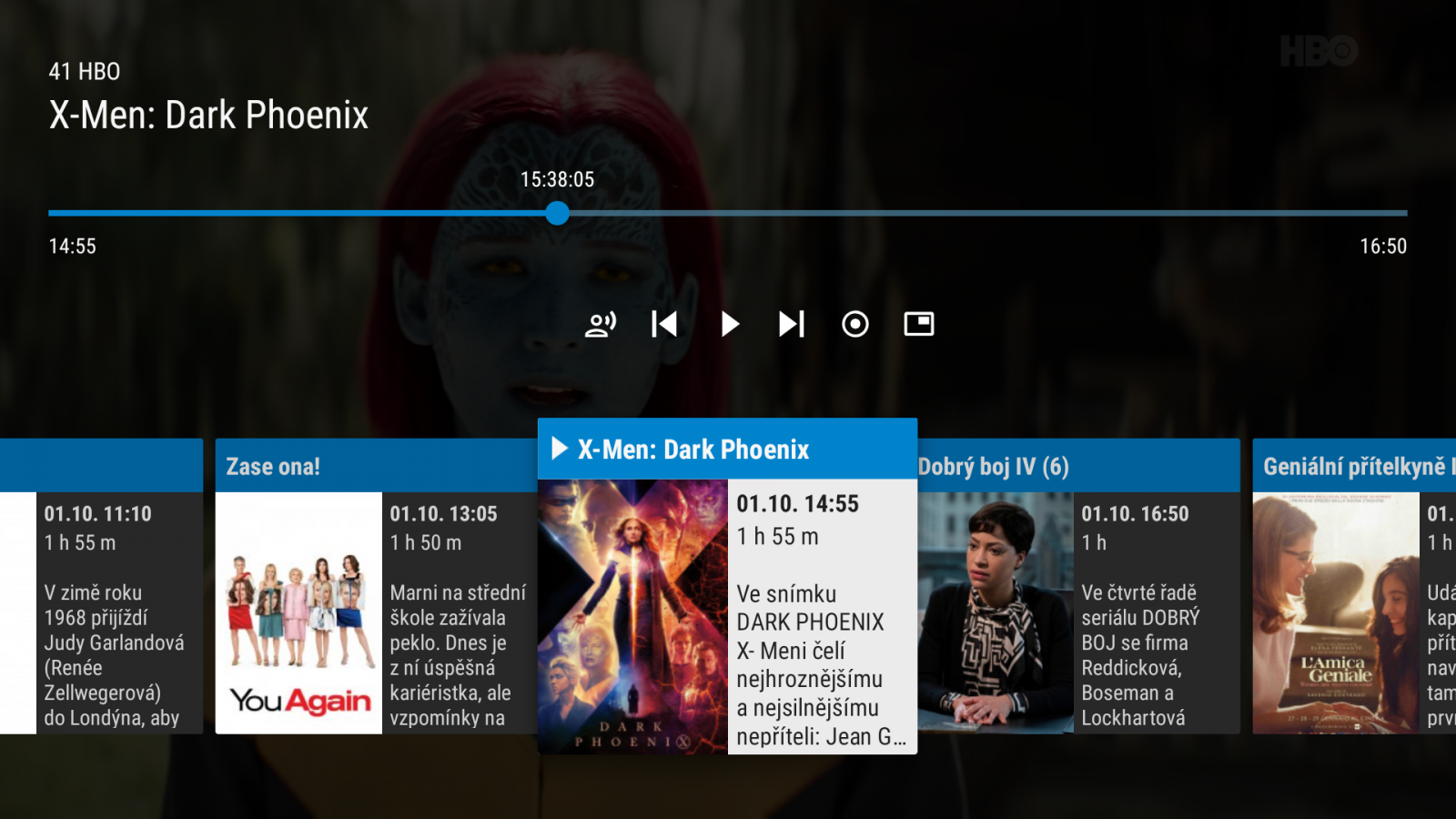This screenshot has width=1456, height=819.
Task: Skip to next programme
Action: [792, 324]
